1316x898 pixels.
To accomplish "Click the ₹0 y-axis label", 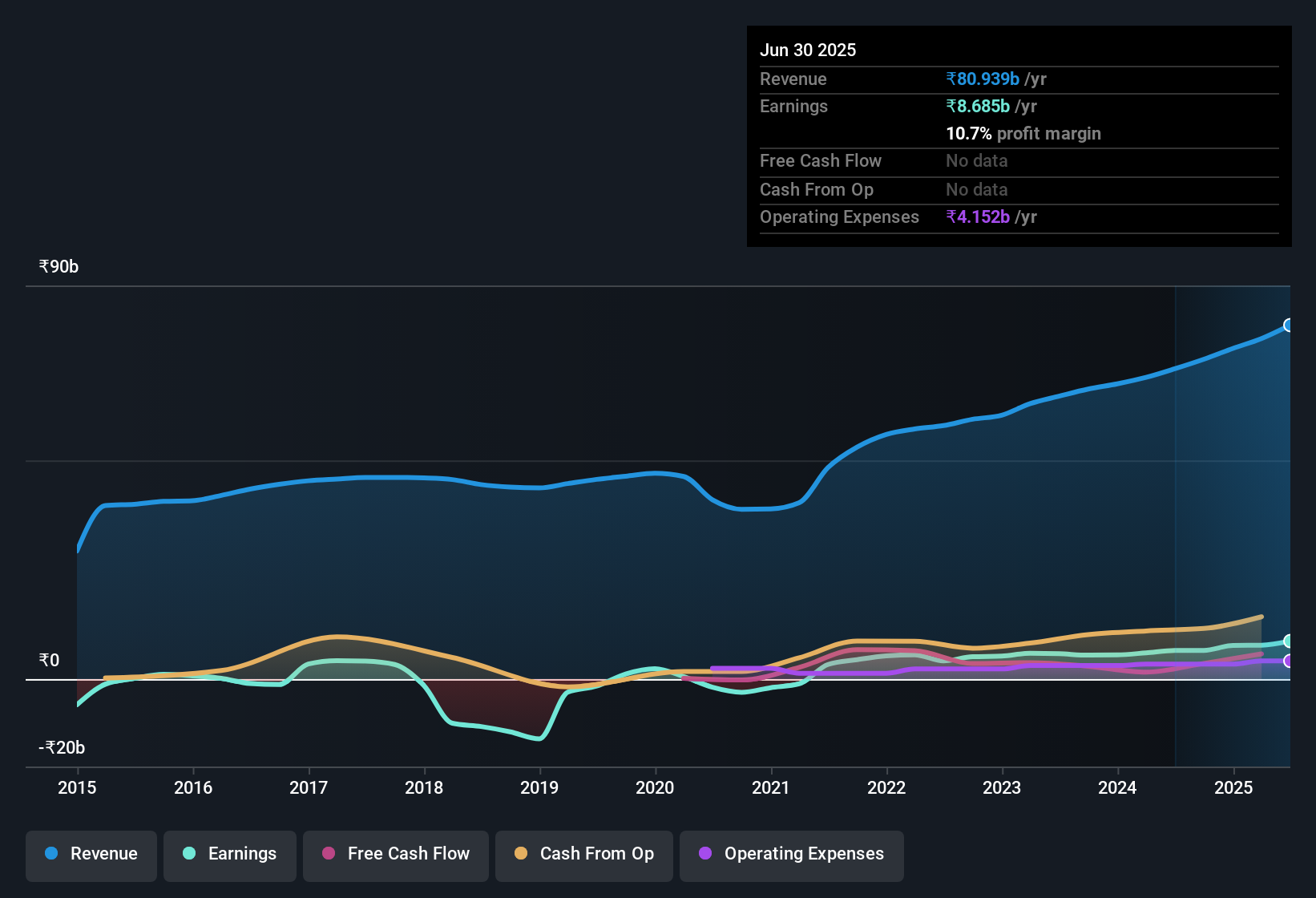I will [49, 660].
